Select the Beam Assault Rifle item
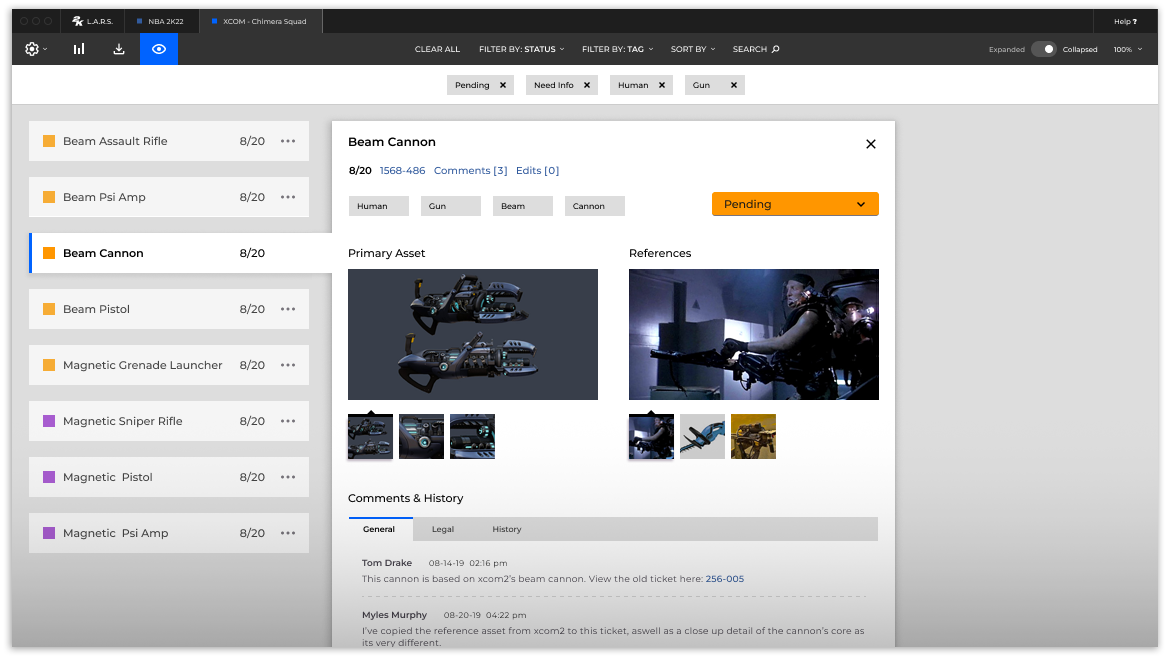 [x=169, y=141]
